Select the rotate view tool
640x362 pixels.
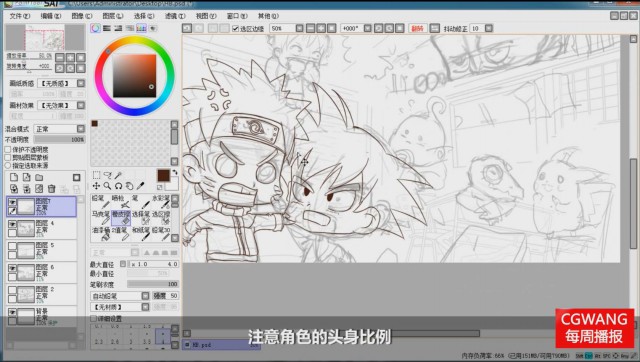pyautogui.click(x=118, y=186)
